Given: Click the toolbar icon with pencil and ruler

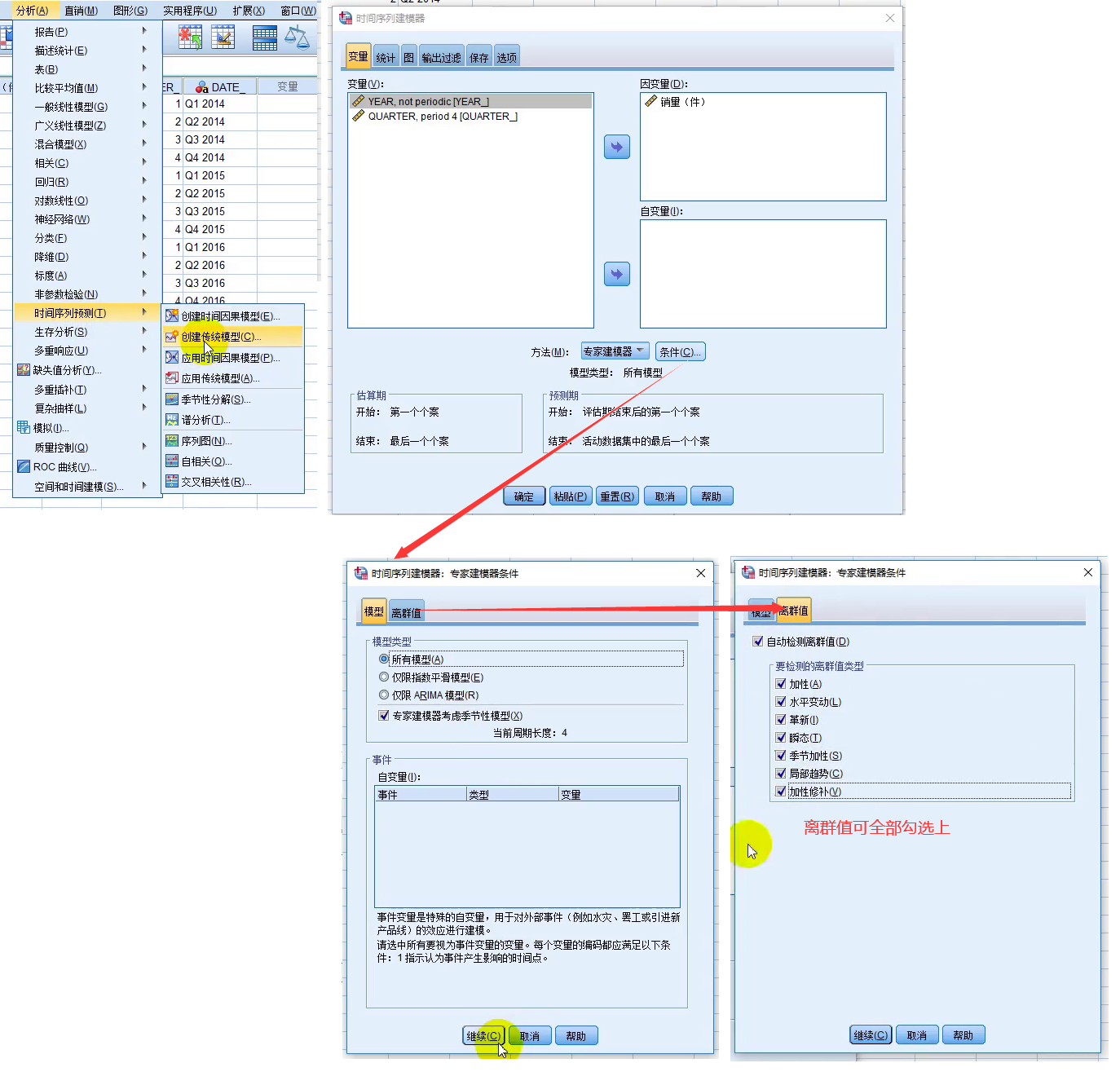Looking at the screenshot, I should click(223, 37).
